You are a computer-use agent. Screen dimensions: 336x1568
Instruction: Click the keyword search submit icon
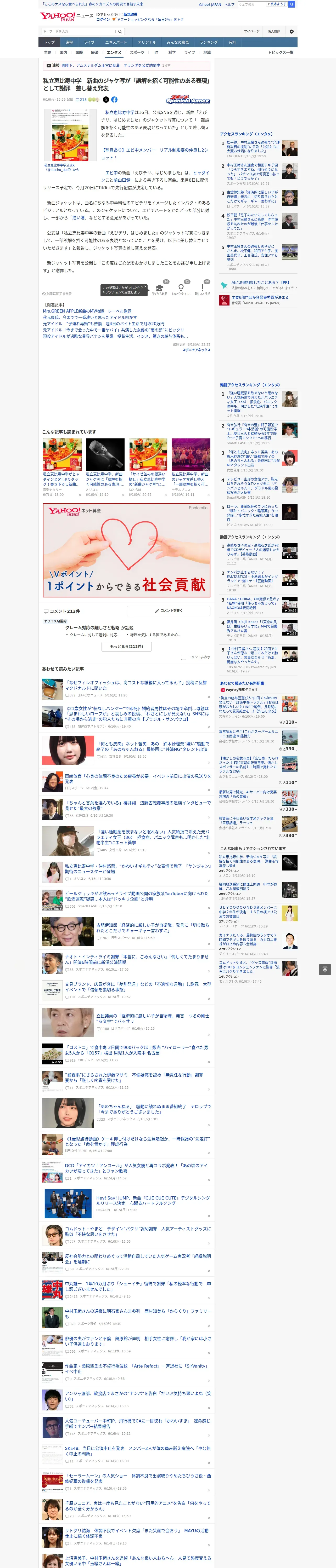[120, 32]
